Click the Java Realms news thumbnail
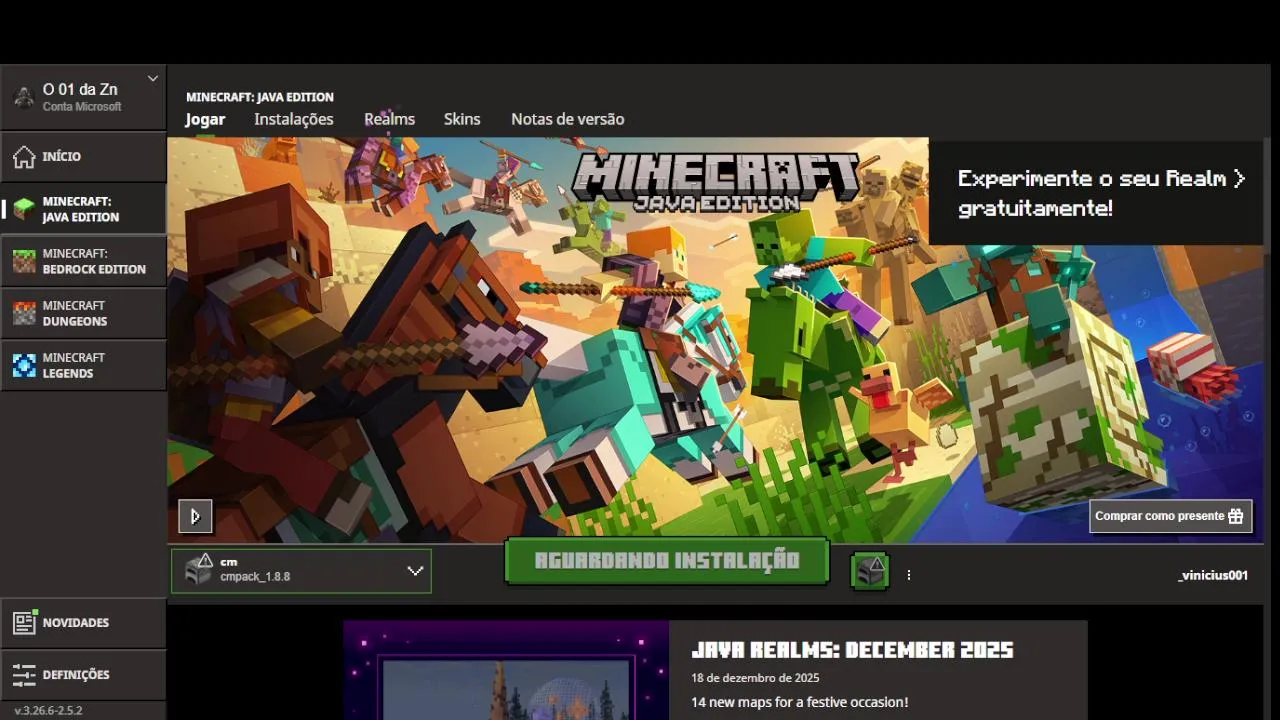The height and width of the screenshot is (720, 1280). point(506,670)
